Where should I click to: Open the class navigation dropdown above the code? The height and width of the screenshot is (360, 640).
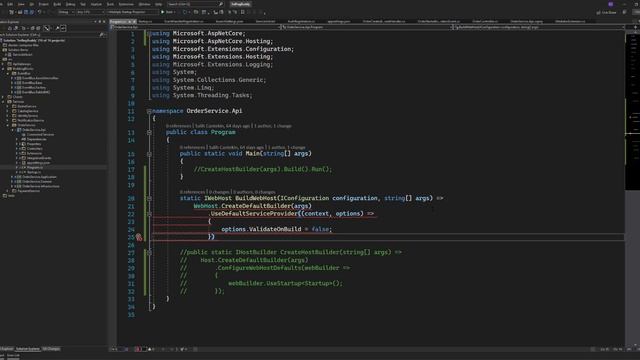click(367, 27)
